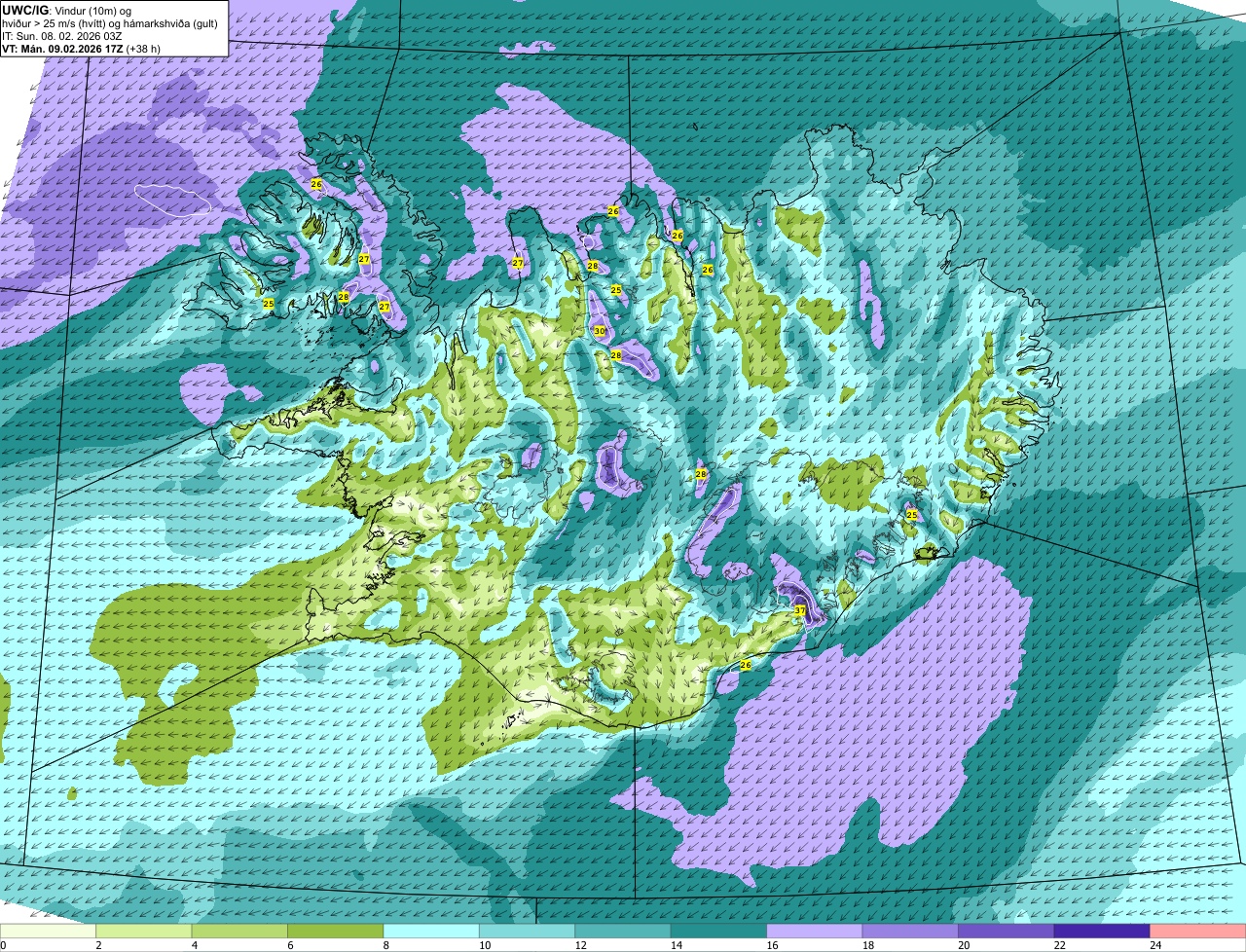1246x952 pixels.
Task: Click the legend tick label '24'
Action: [1154, 944]
